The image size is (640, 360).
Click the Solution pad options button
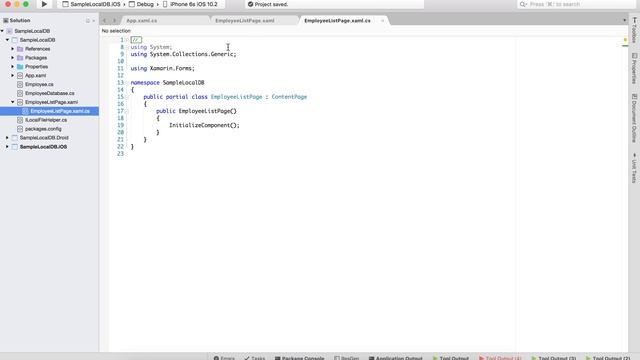pyautogui.click(x=88, y=20)
